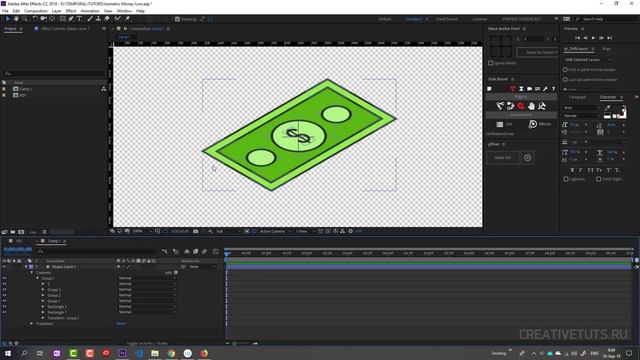Image resolution: width=640 pixels, height=360 pixels.
Task: Open the Animation menu
Action: tap(90, 11)
